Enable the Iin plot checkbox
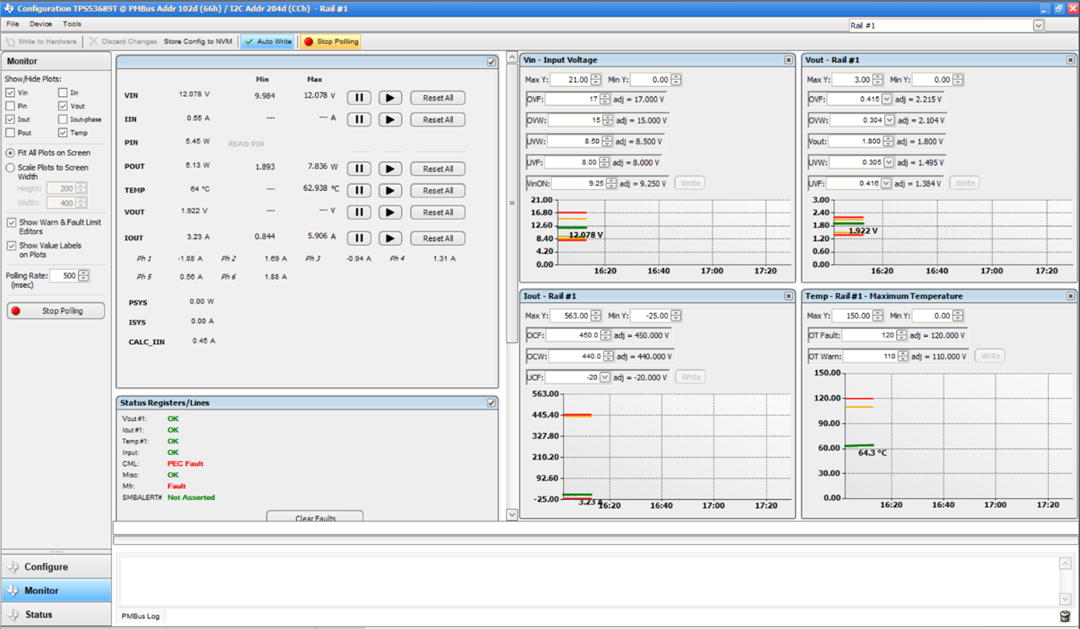The height and width of the screenshot is (629, 1080). 63,92
